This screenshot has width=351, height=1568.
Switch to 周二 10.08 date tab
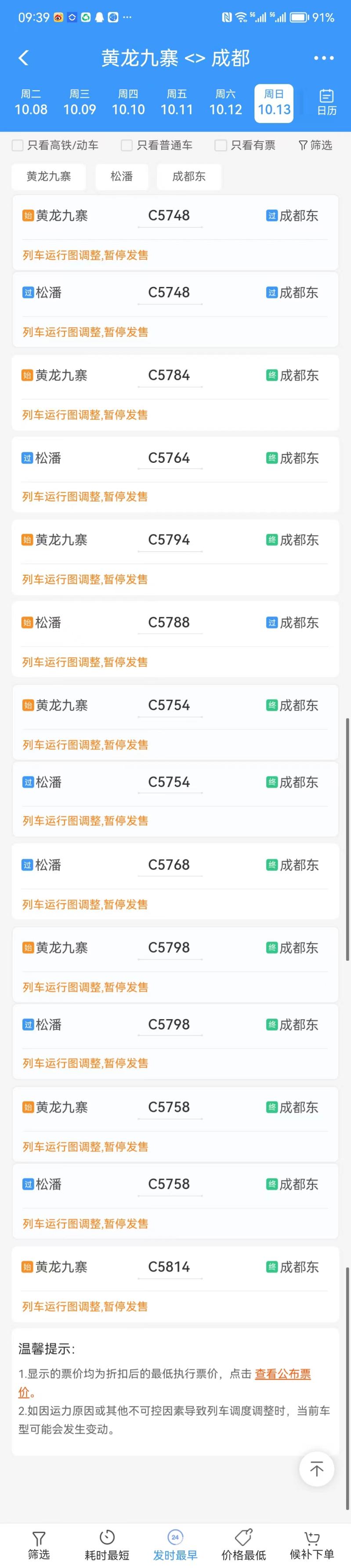(31, 102)
